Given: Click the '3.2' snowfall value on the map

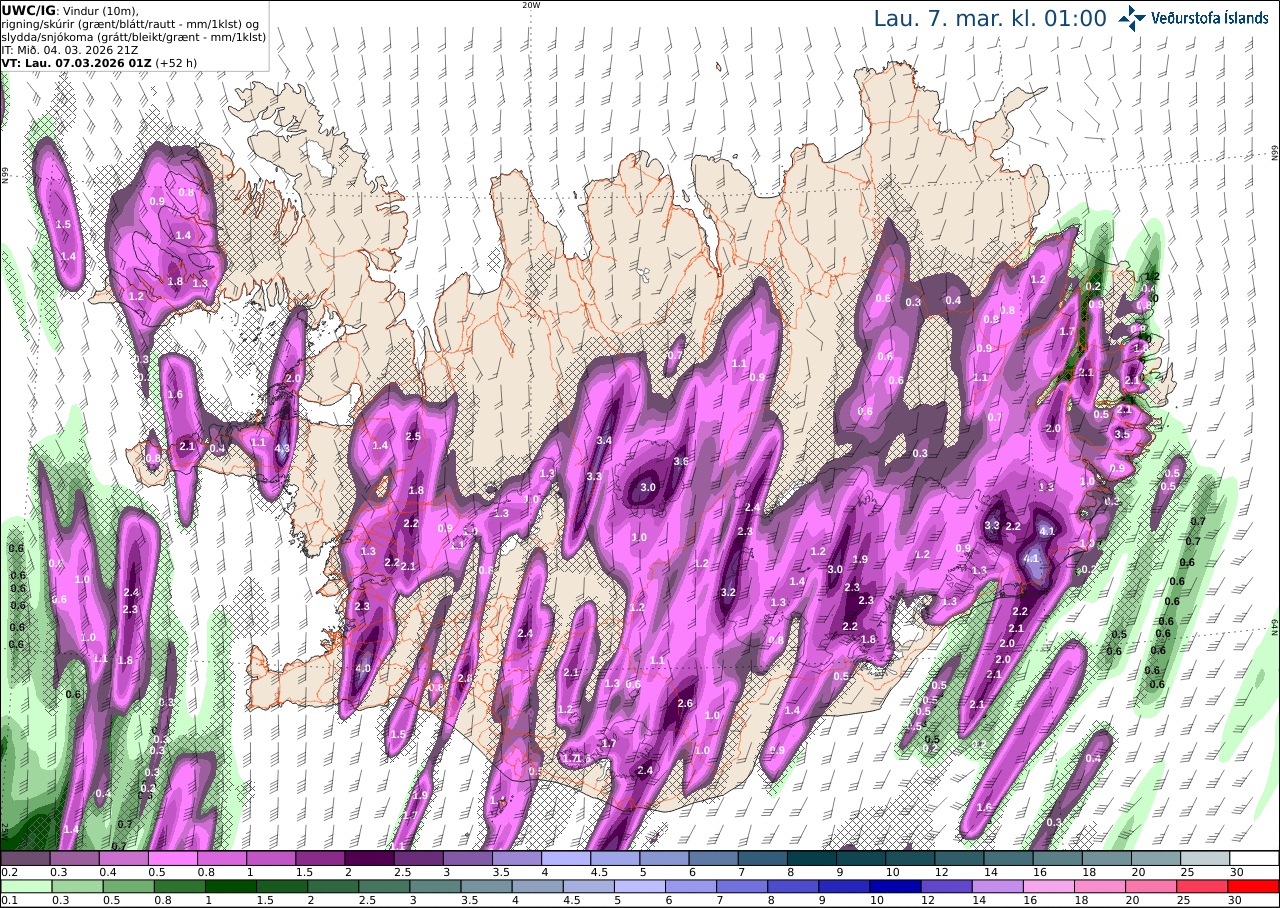Looking at the screenshot, I should click(728, 592).
